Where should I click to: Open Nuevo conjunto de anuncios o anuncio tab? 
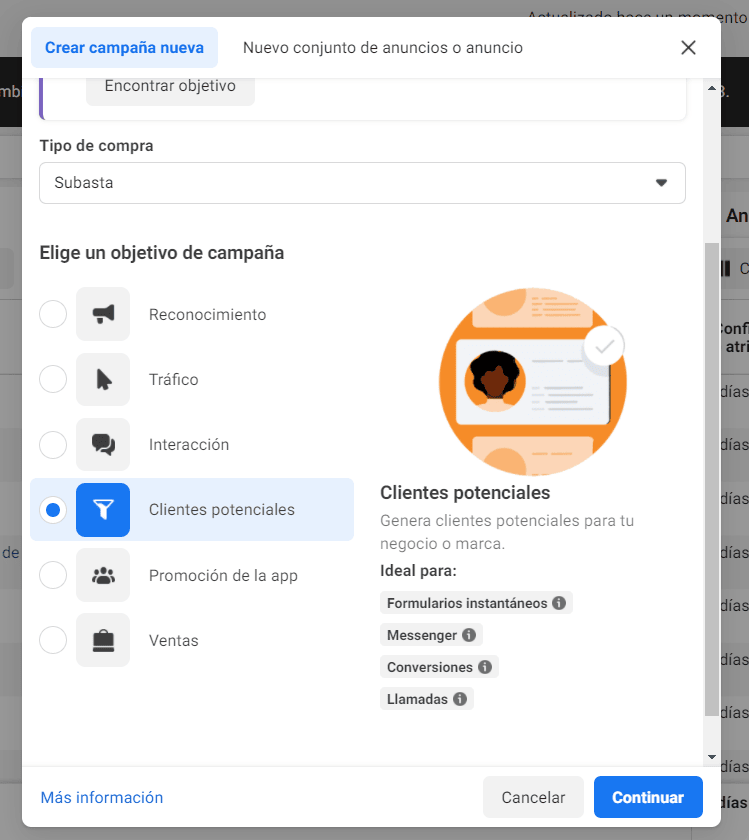[x=382, y=48]
